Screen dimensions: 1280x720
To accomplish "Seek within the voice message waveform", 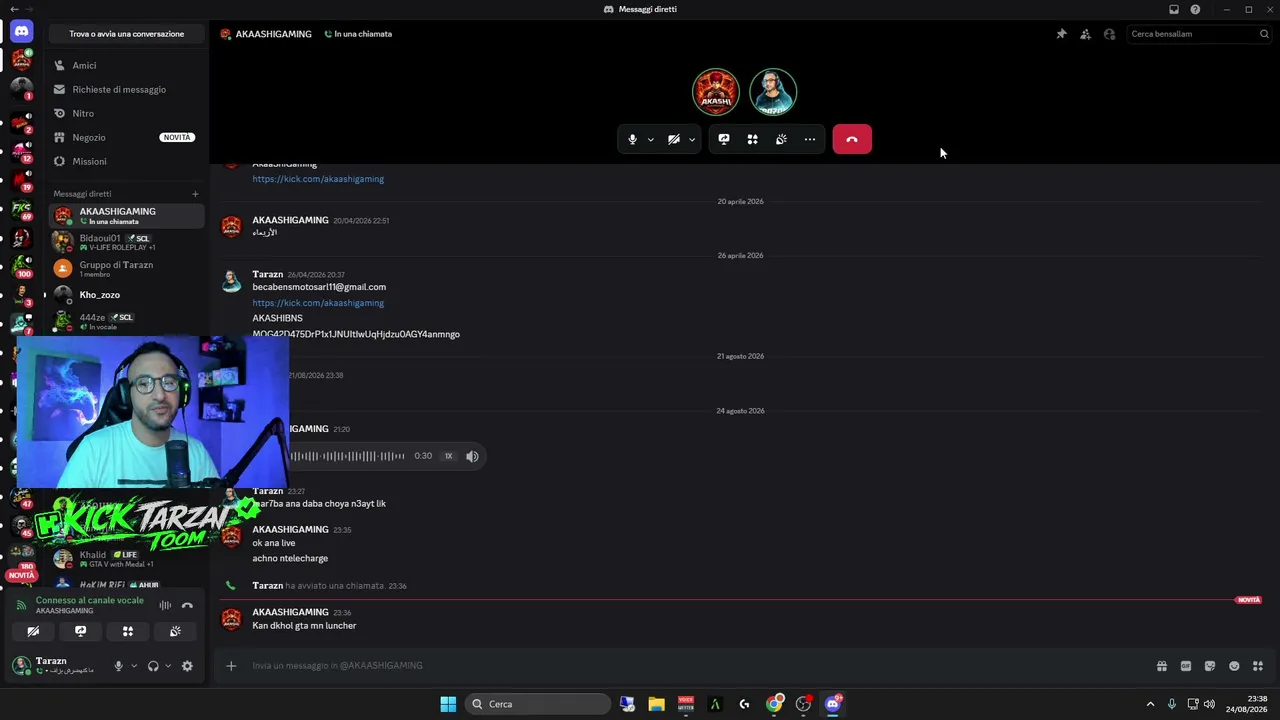I will 348,456.
